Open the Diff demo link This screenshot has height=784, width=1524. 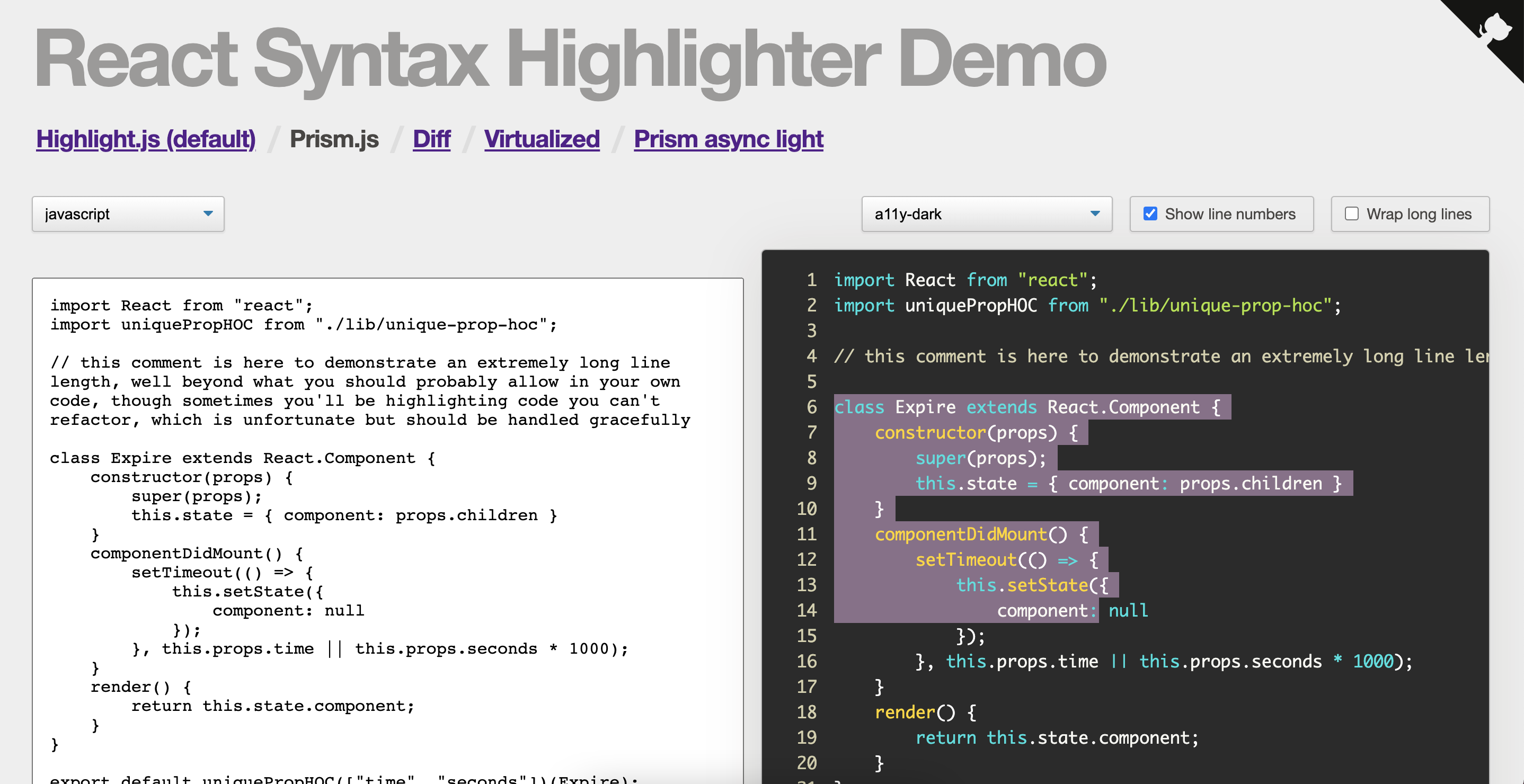431,139
